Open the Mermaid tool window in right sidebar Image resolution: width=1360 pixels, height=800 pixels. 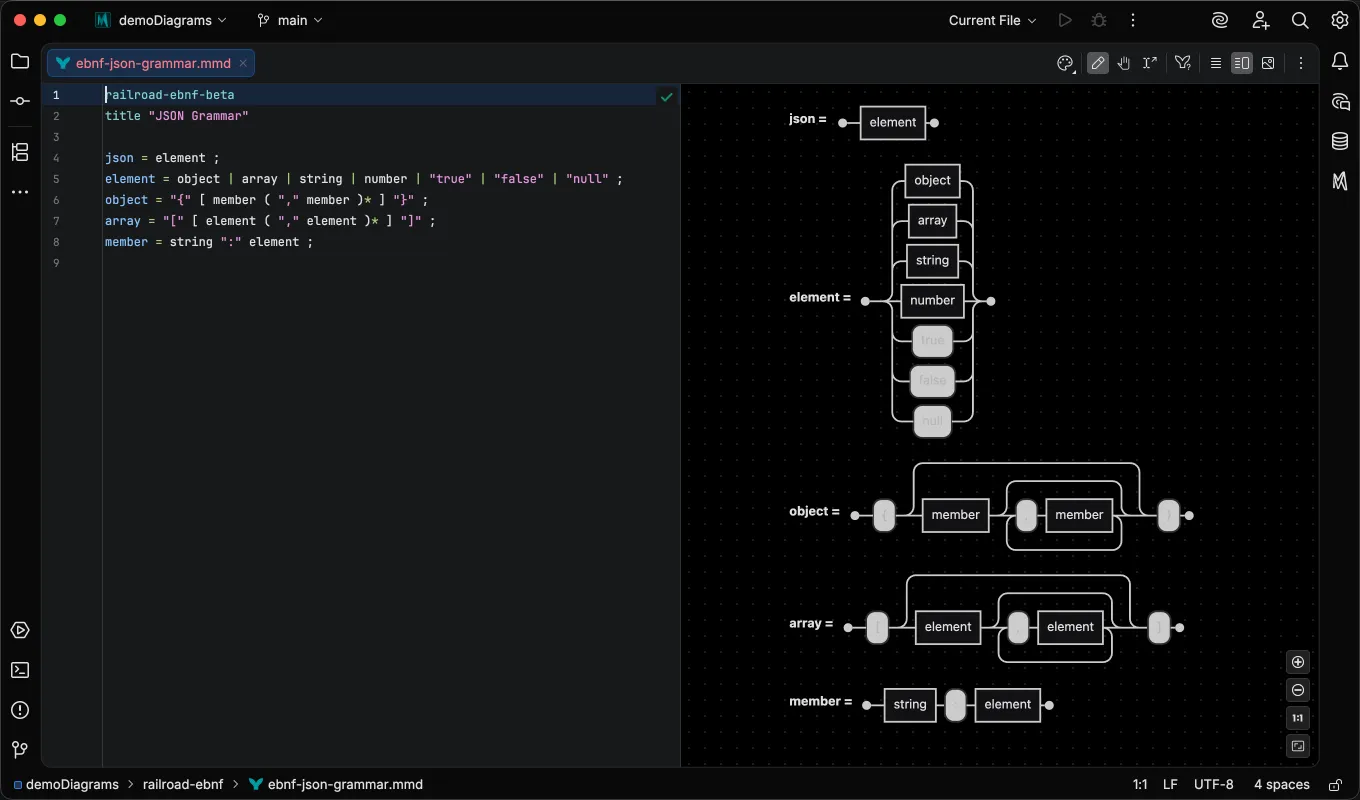click(1340, 181)
